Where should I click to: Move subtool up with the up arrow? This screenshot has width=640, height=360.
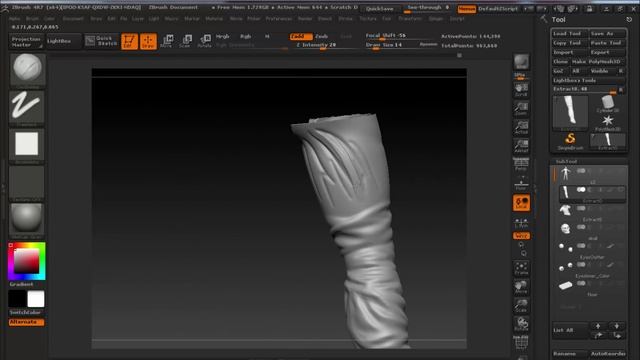click(598, 326)
